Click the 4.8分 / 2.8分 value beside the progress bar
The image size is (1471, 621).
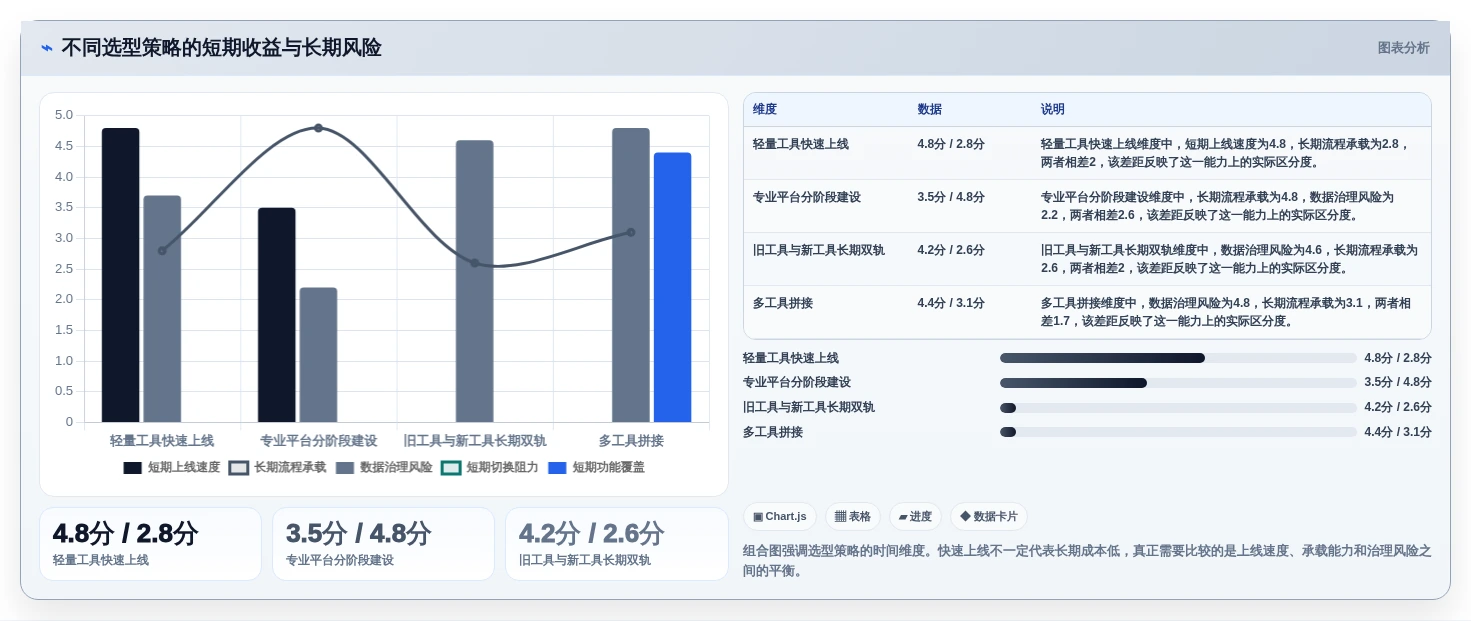pyautogui.click(x=1398, y=358)
